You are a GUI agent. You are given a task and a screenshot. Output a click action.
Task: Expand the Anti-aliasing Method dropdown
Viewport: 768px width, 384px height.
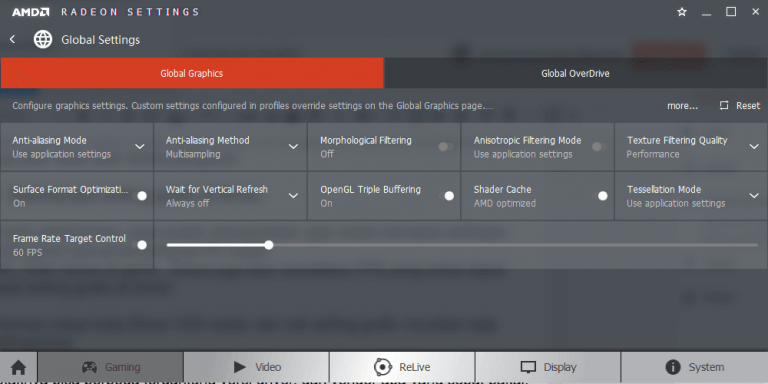pyautogui.click(x=293, y=146)
